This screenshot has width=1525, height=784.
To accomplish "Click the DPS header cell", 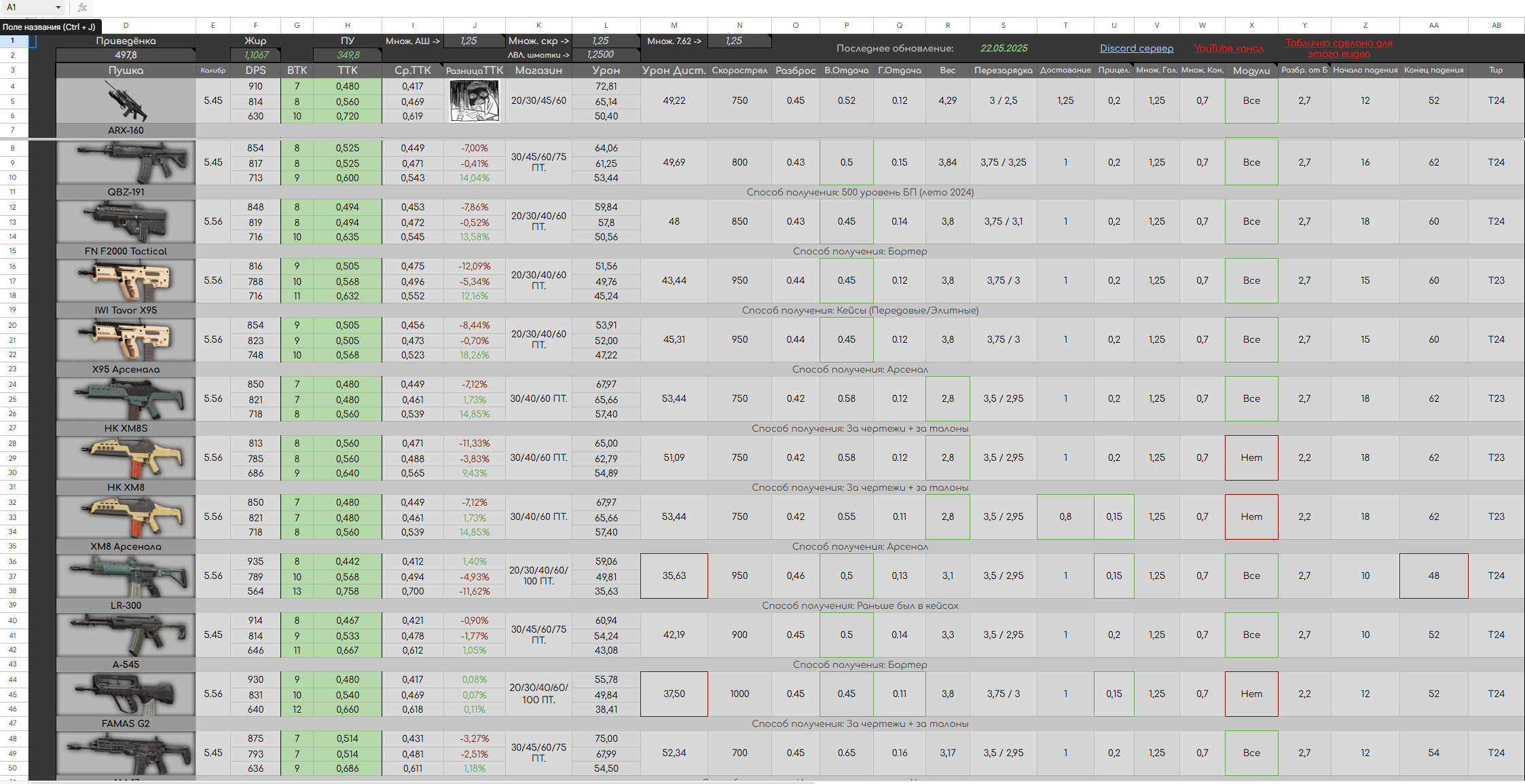I will (255, 70).
